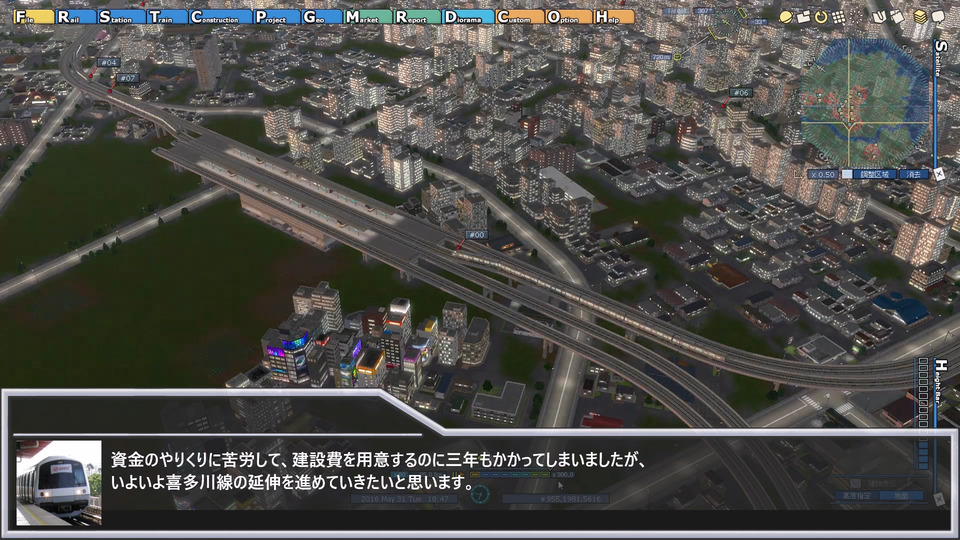Click the white grid icon
Image resolution: width=960 pixels, height=540 pixels.
[x=839, y=18]
